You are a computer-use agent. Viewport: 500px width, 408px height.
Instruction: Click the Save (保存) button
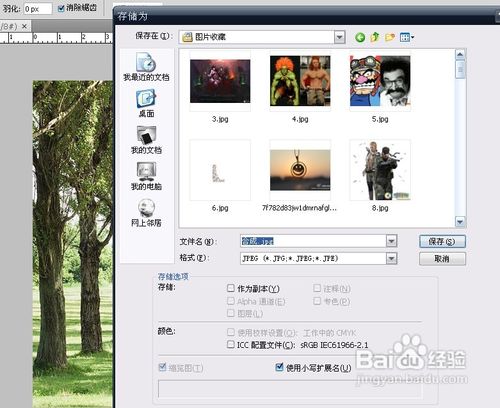point(442,241)
